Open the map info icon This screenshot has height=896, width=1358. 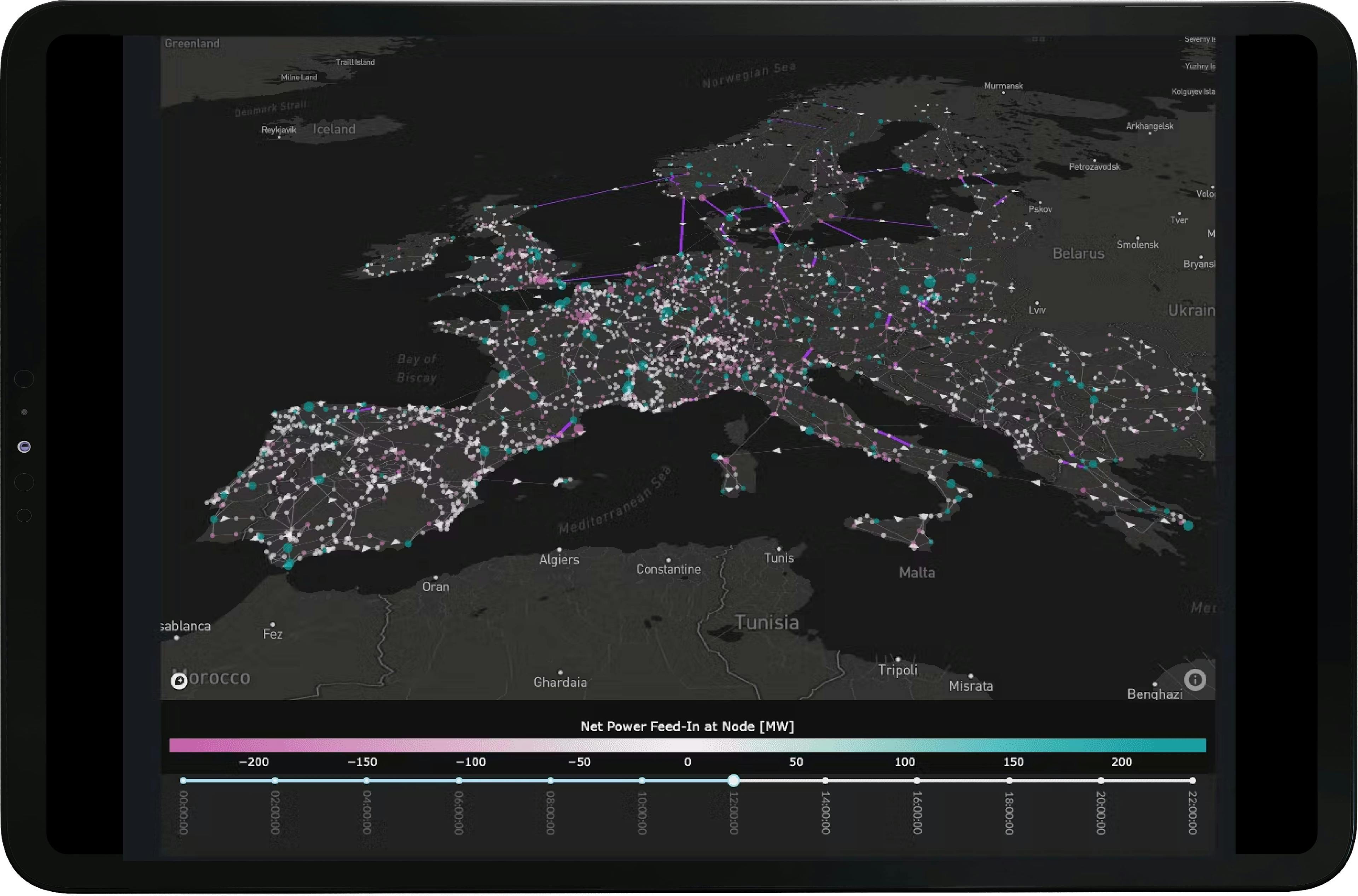tap(1195, 680)
